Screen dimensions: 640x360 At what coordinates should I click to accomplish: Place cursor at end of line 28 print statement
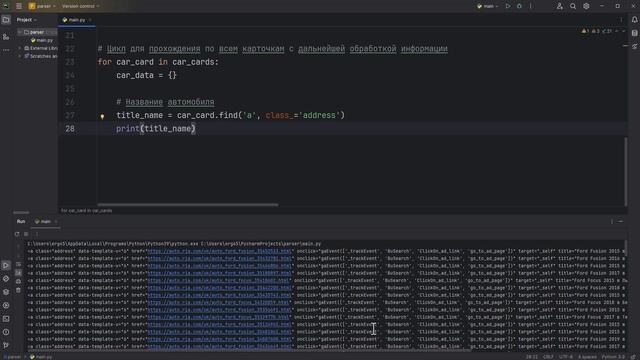click(196, 129)
